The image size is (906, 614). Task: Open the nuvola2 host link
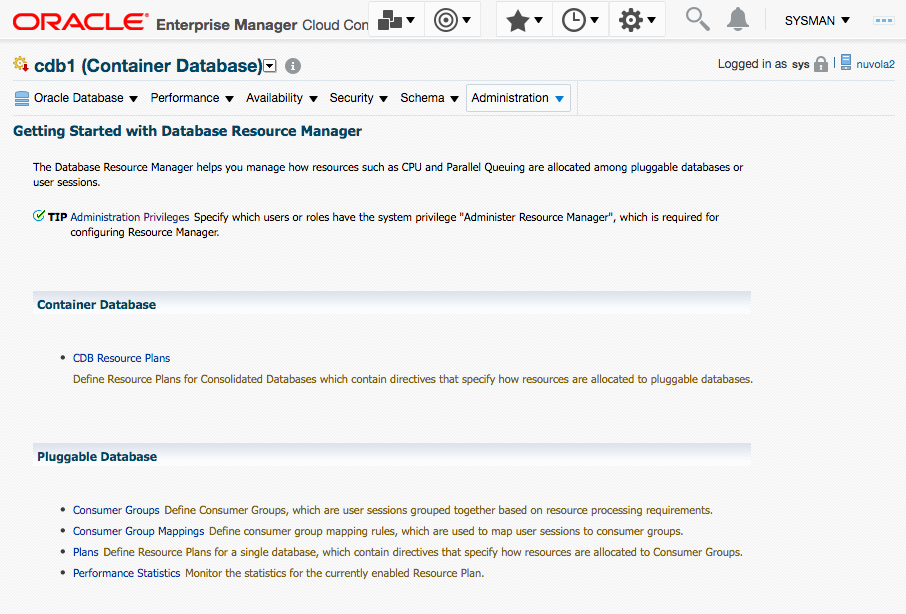click(875, 64)
